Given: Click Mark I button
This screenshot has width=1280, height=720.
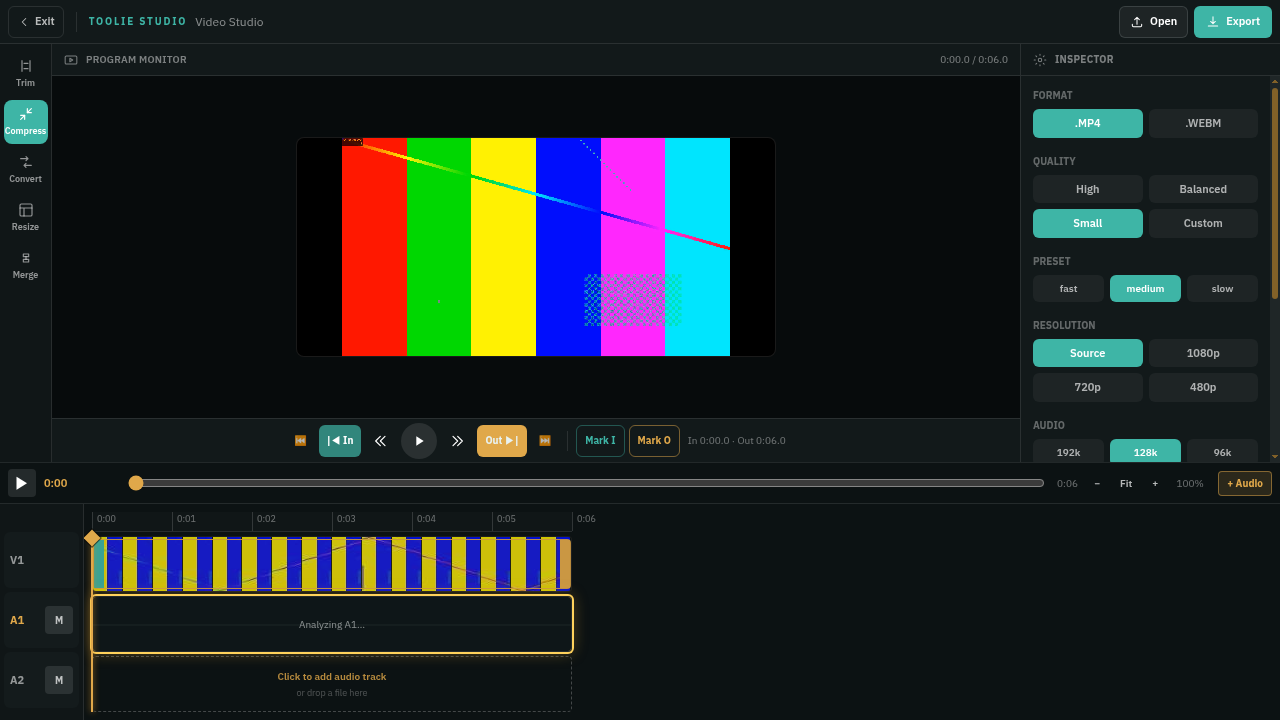Looking at the screenshot, I should 600,441.
